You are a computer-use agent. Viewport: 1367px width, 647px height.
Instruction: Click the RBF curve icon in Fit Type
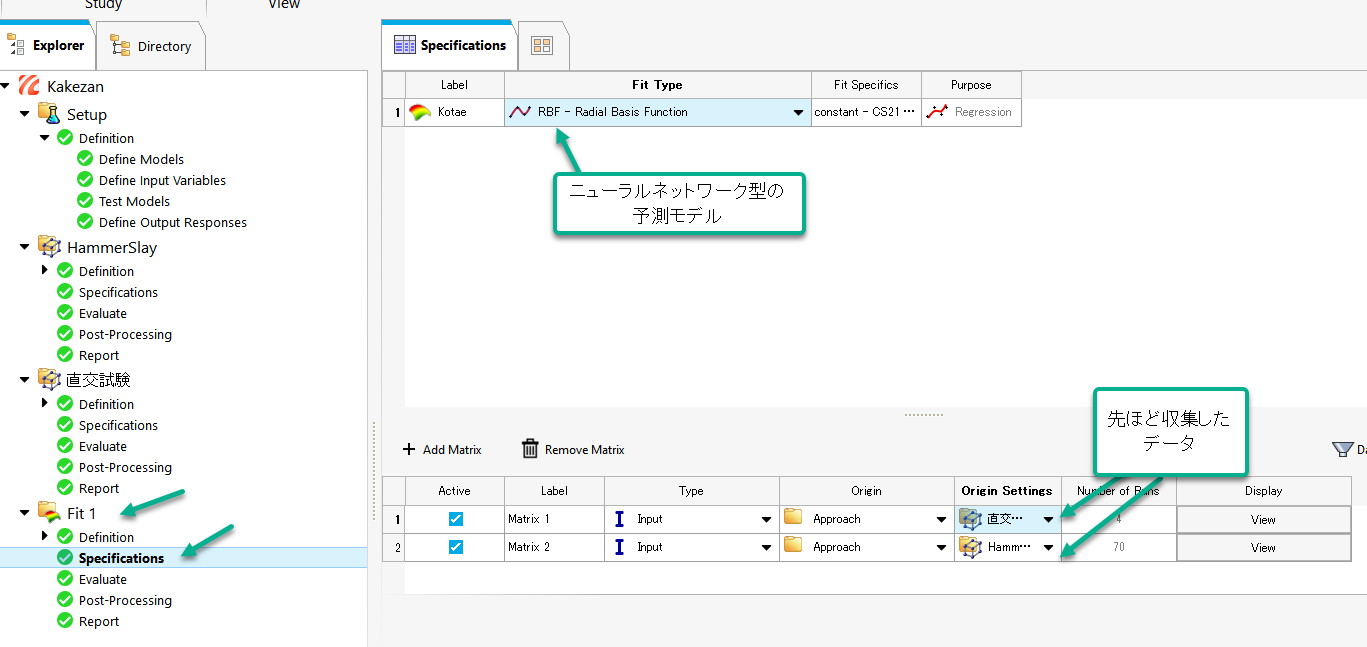pos(520,112)
